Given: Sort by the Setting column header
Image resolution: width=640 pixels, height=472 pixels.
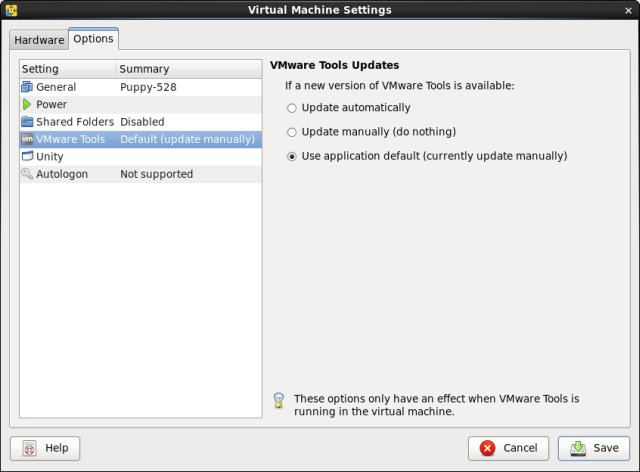Looking at the screenshot, I should pyautogui.click(x=68, y=69).
